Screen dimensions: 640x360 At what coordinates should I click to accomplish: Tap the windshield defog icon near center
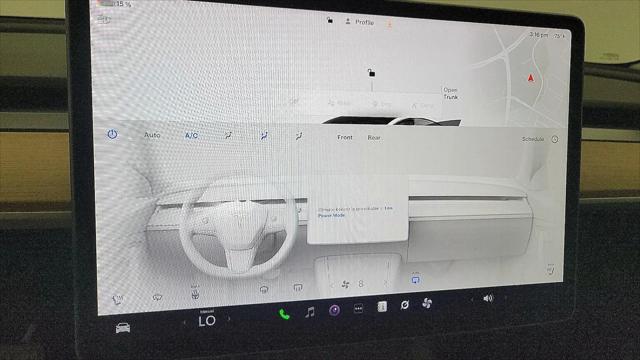click(264, 289)
